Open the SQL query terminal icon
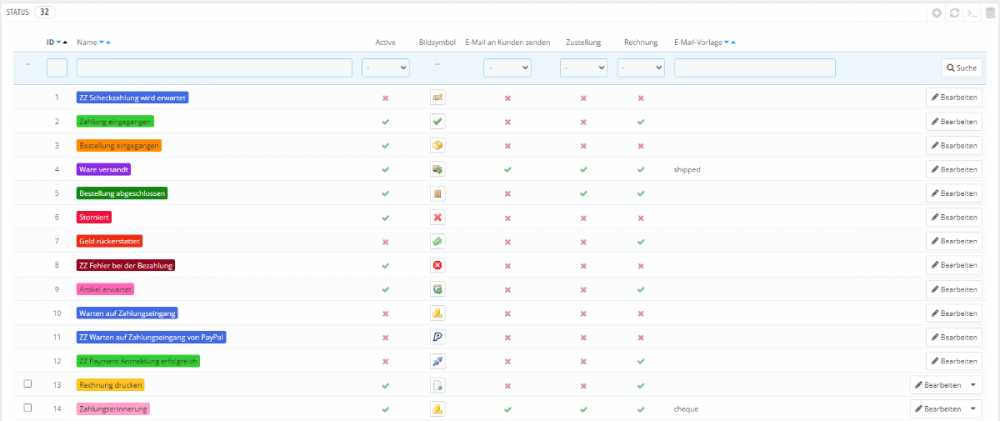This screenshot has width=1000, height=421. click(971, 13)
